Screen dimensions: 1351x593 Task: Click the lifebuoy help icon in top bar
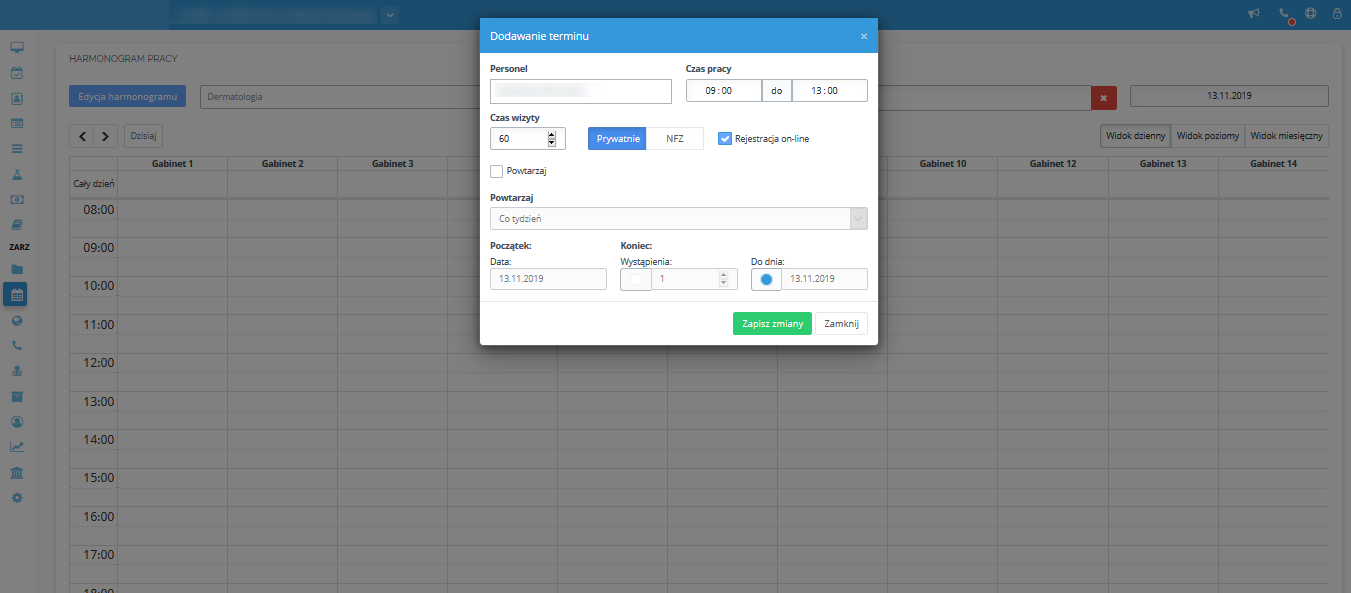tap(1310, 14)
